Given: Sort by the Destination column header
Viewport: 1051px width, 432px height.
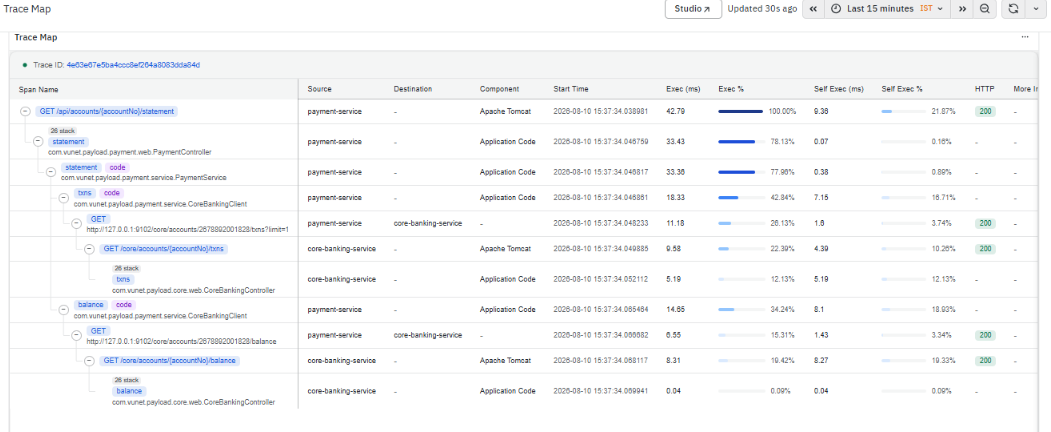Looking at the screenshot, I should click(x=413, y=89).
